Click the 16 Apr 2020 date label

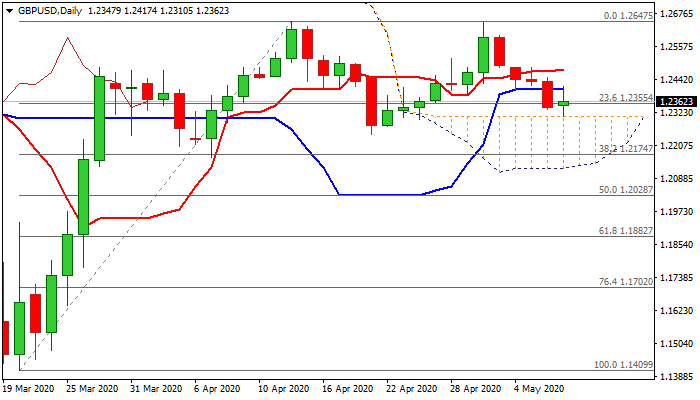(x=348, y=389)
